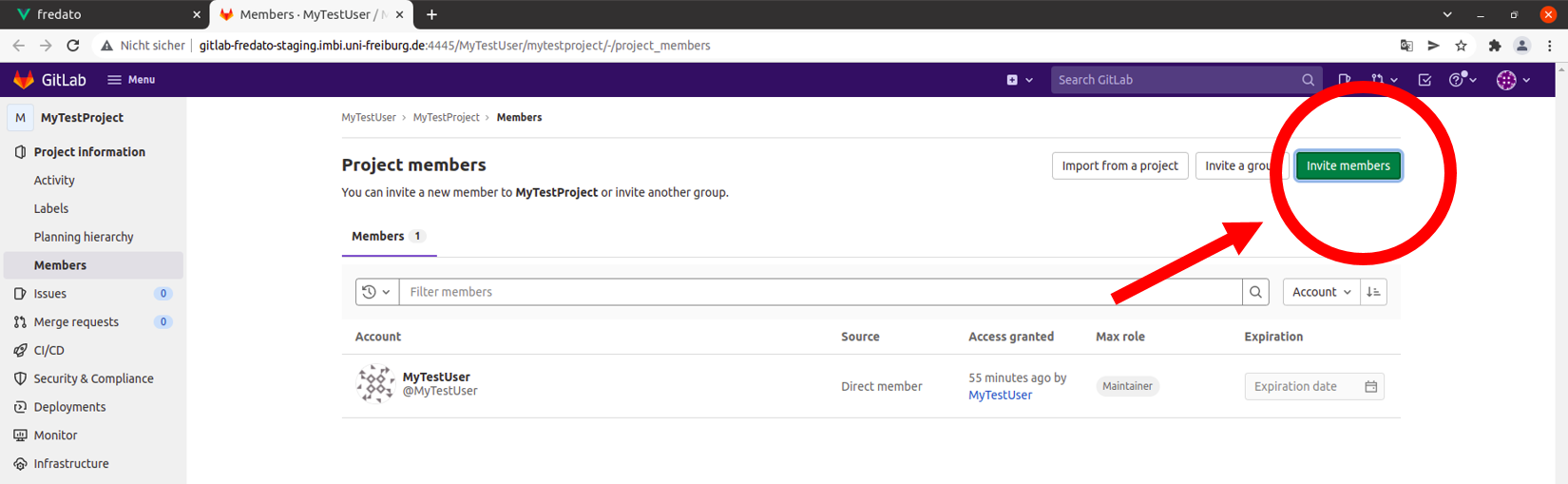Go back in browser history
Screen dimensions: 1568x484
(x=19, y=46)
